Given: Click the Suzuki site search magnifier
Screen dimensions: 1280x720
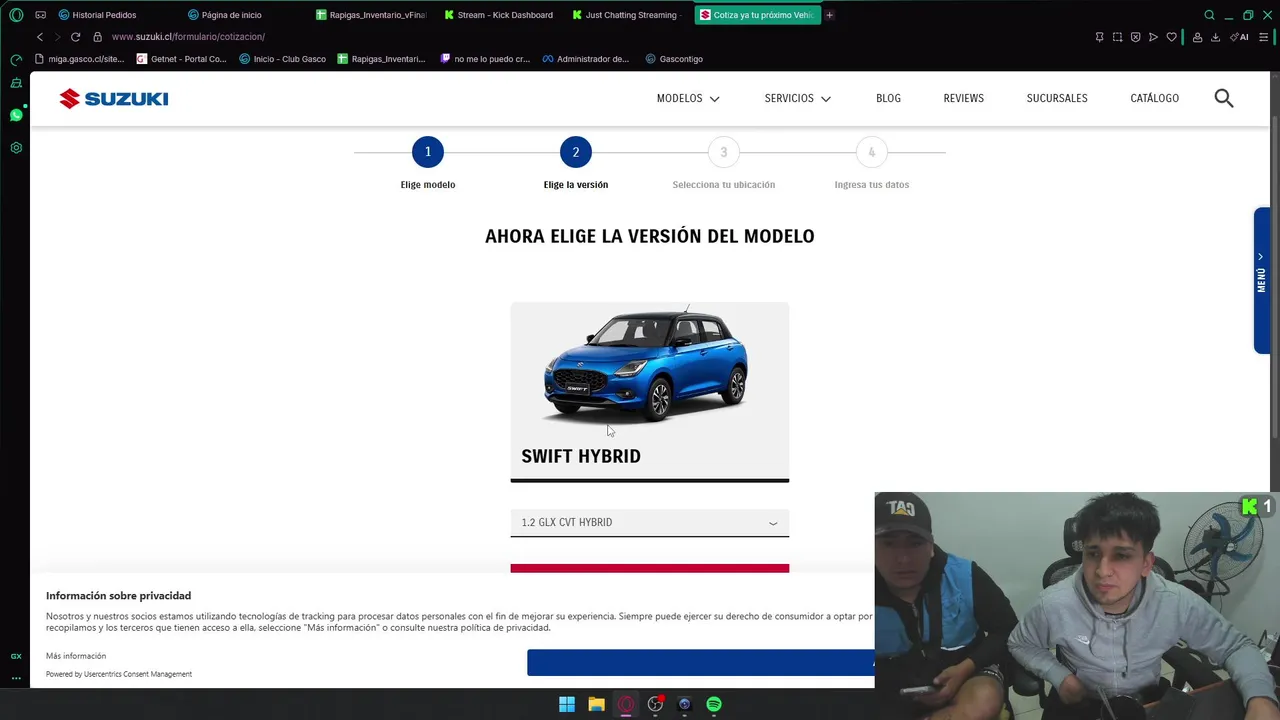Looking at the screenshot, I should click(1224, 98).
